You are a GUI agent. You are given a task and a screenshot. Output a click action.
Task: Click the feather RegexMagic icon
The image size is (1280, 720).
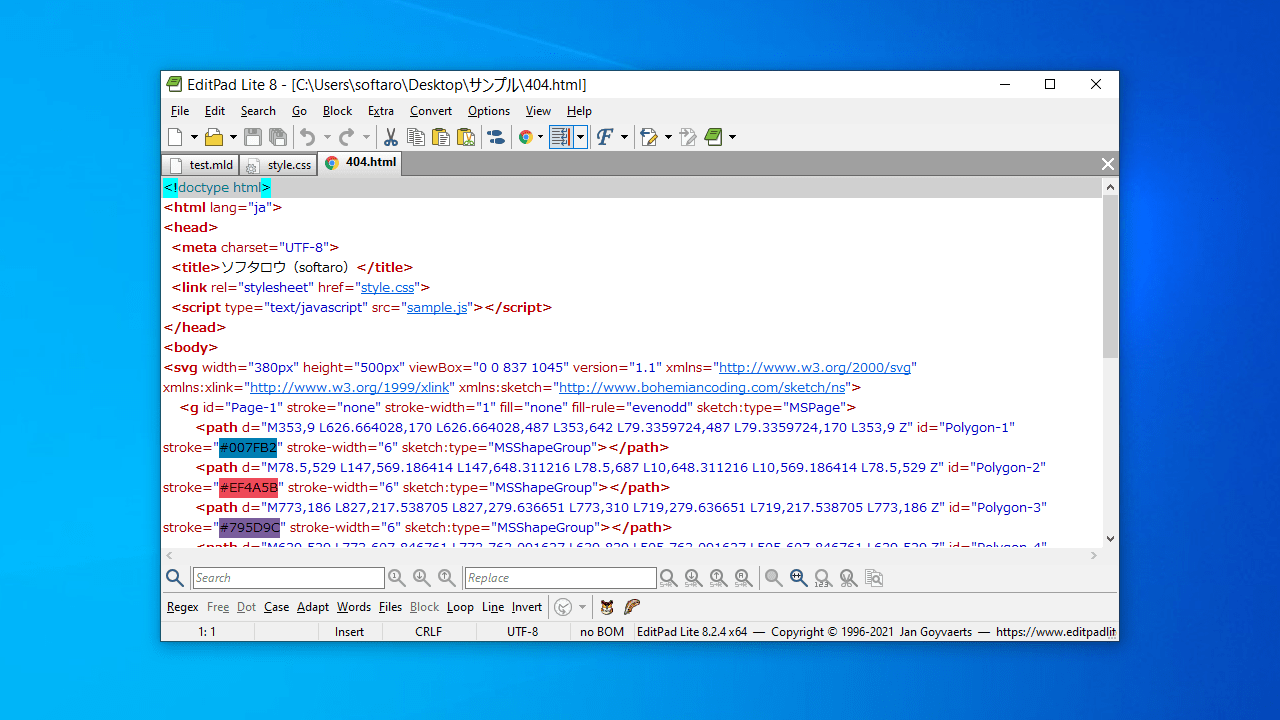(x=632, y=607)
